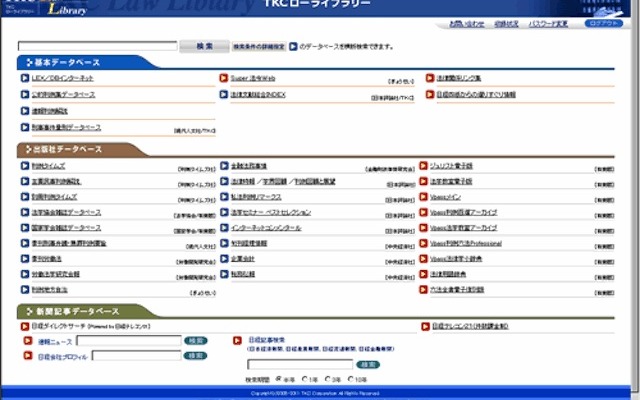This screenshot has height=400, width=640.
Task: Click 検索 button next to 日経会社プロフィル field
Action: 196,356
